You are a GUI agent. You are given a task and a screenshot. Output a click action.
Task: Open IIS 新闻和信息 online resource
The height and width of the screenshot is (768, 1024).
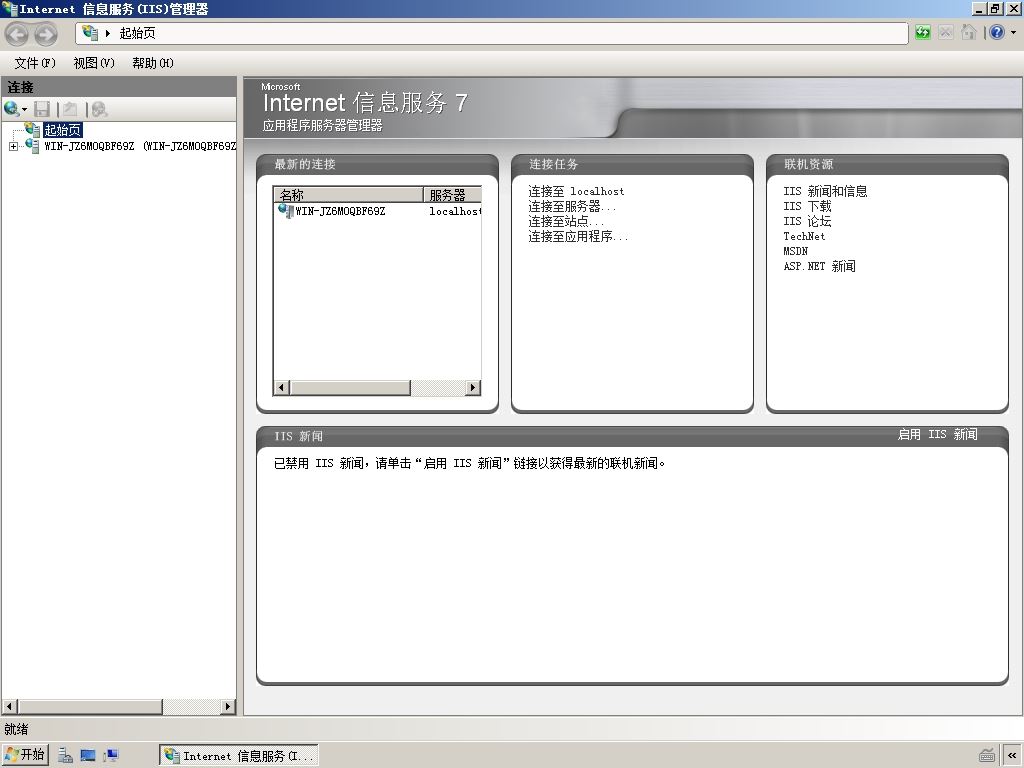(825, 191)
